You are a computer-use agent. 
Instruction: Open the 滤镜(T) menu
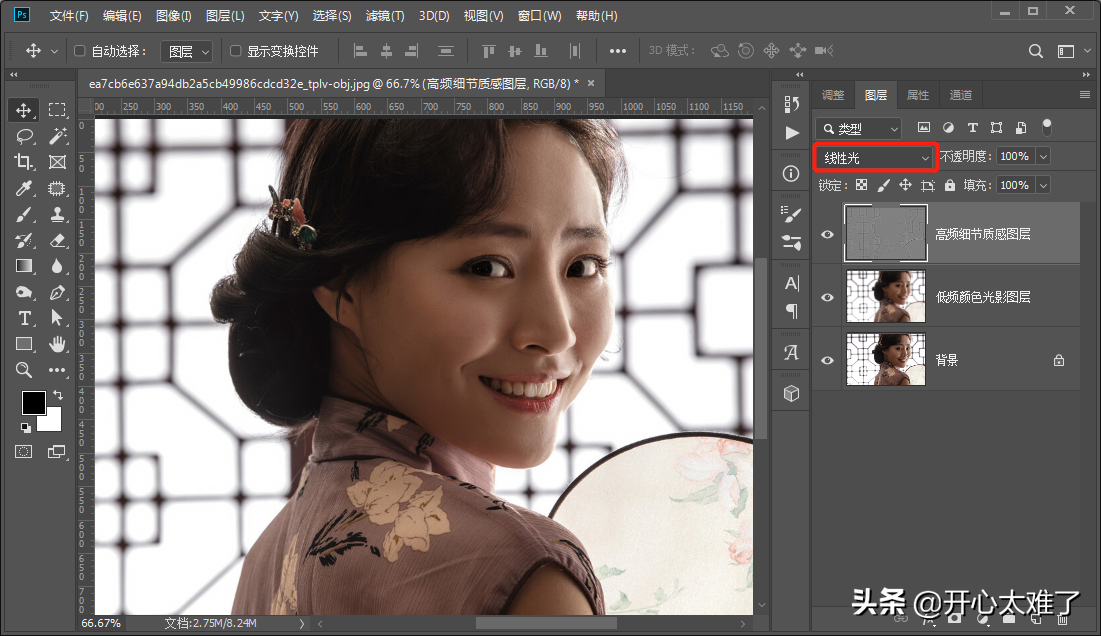pyautogui.click(x=385, y=16)
